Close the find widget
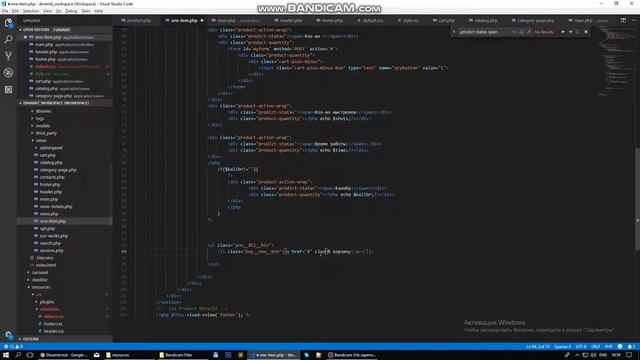 pos(586,32)
